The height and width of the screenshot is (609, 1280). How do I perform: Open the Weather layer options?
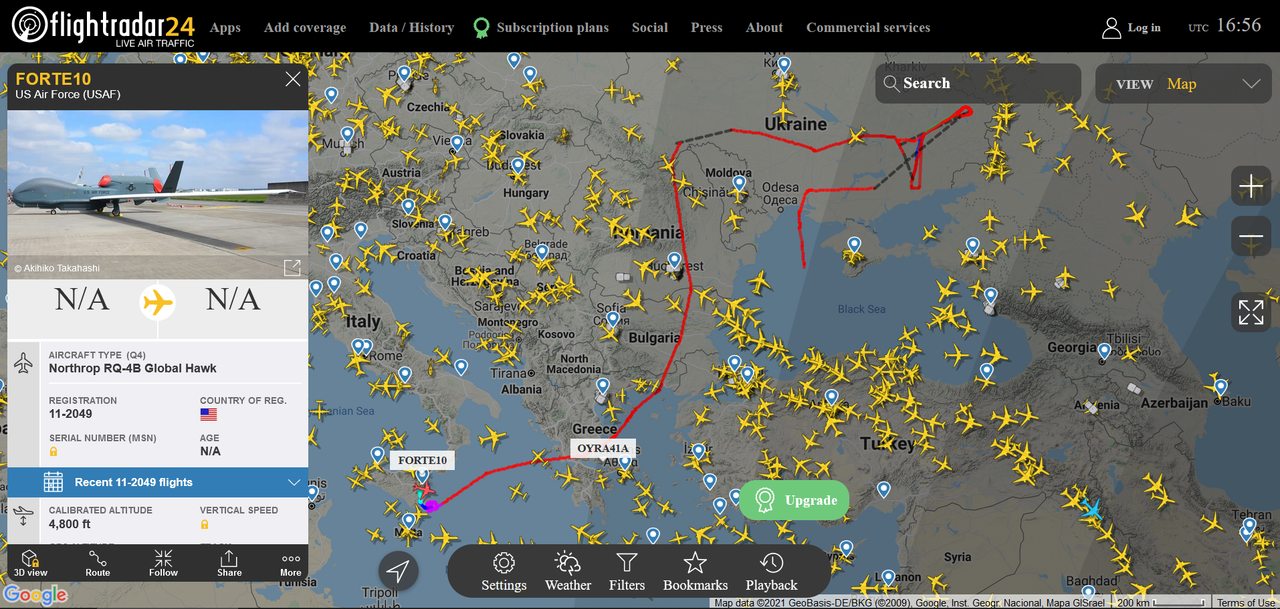pos(568,572)
